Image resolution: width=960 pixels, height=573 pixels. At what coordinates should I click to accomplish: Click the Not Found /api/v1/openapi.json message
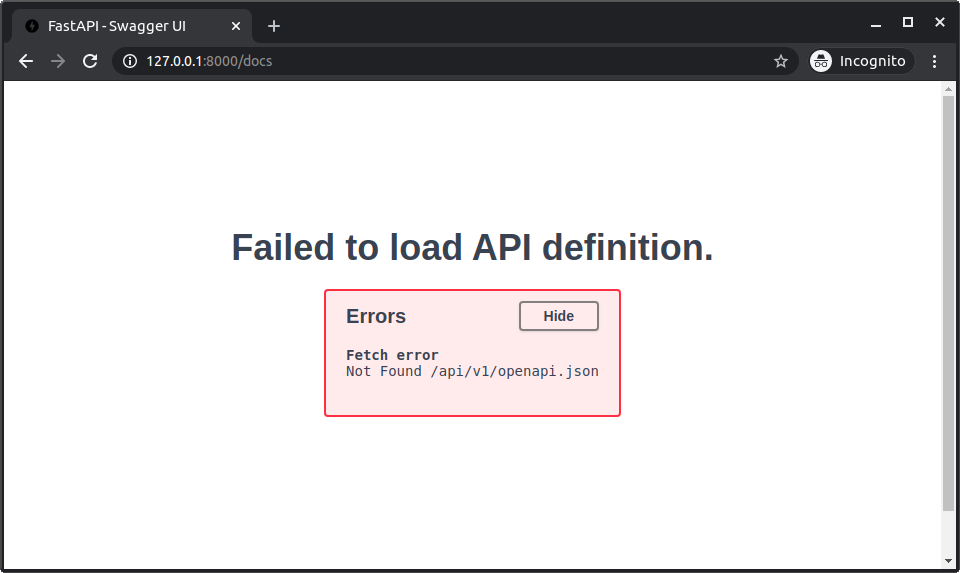[x=472, y=371]
